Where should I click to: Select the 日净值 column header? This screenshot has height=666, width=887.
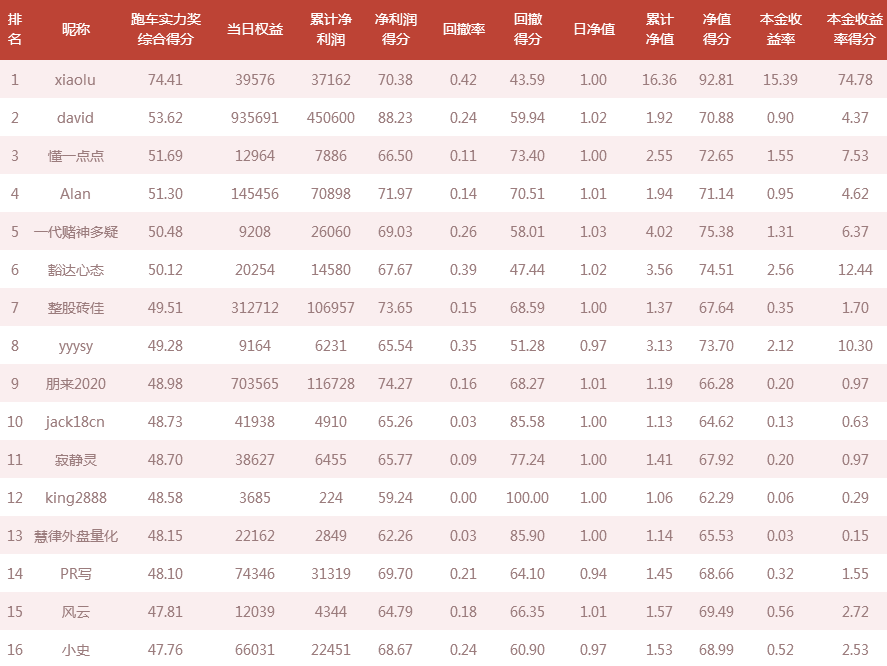(593, 29)
